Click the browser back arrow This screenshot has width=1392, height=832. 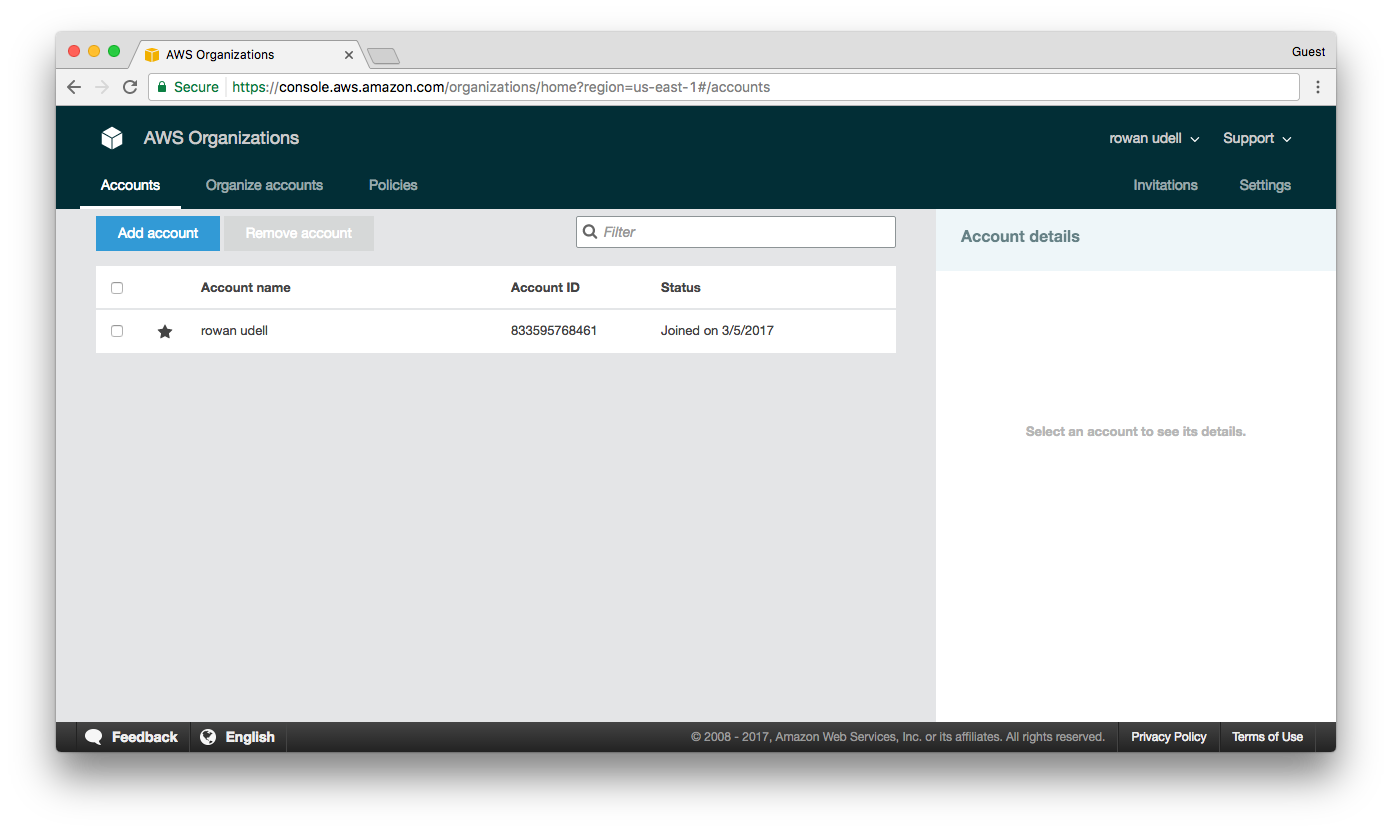point(74,87)
